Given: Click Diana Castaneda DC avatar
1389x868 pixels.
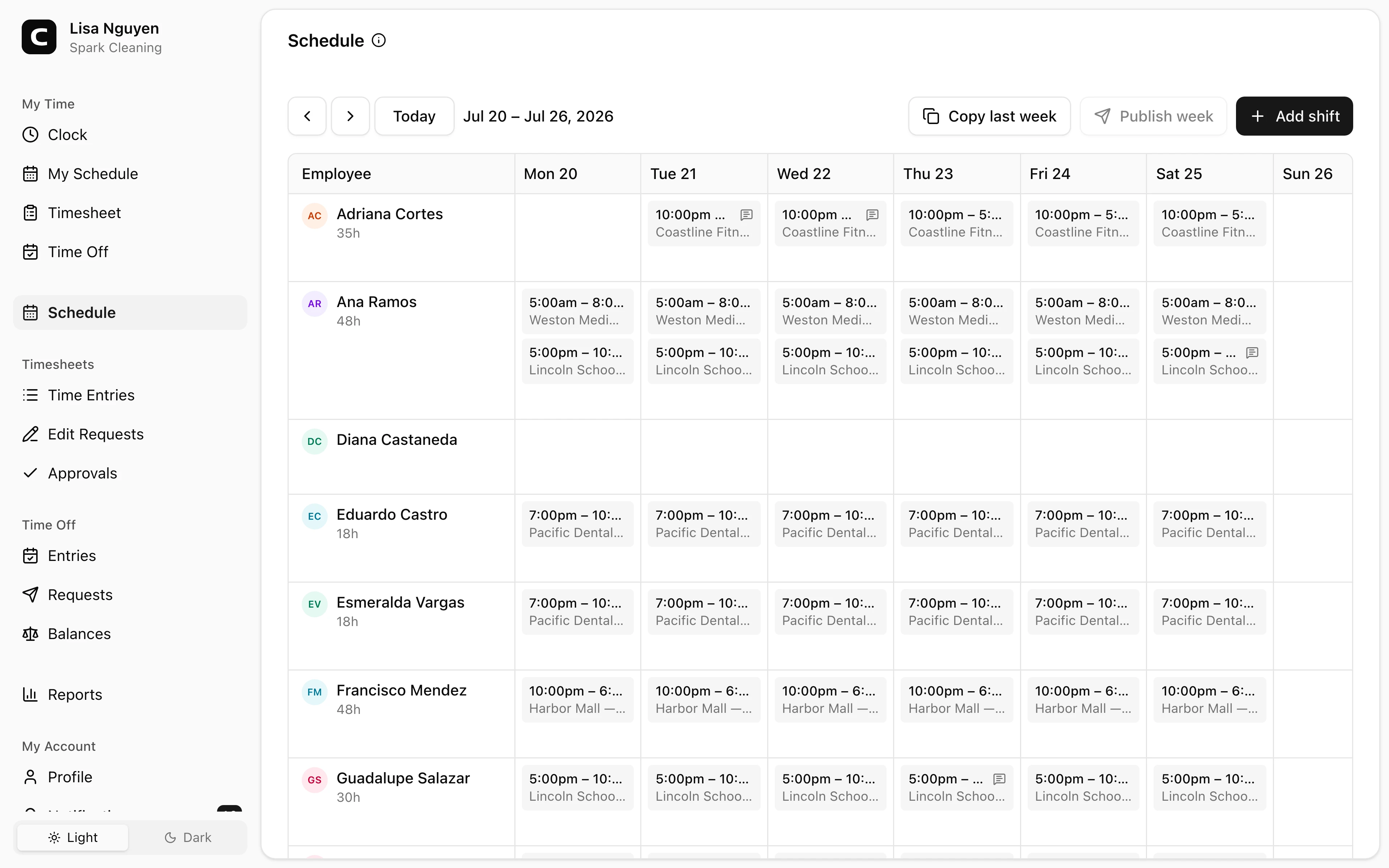Looking at the screenshot, I should pos(315,442).
